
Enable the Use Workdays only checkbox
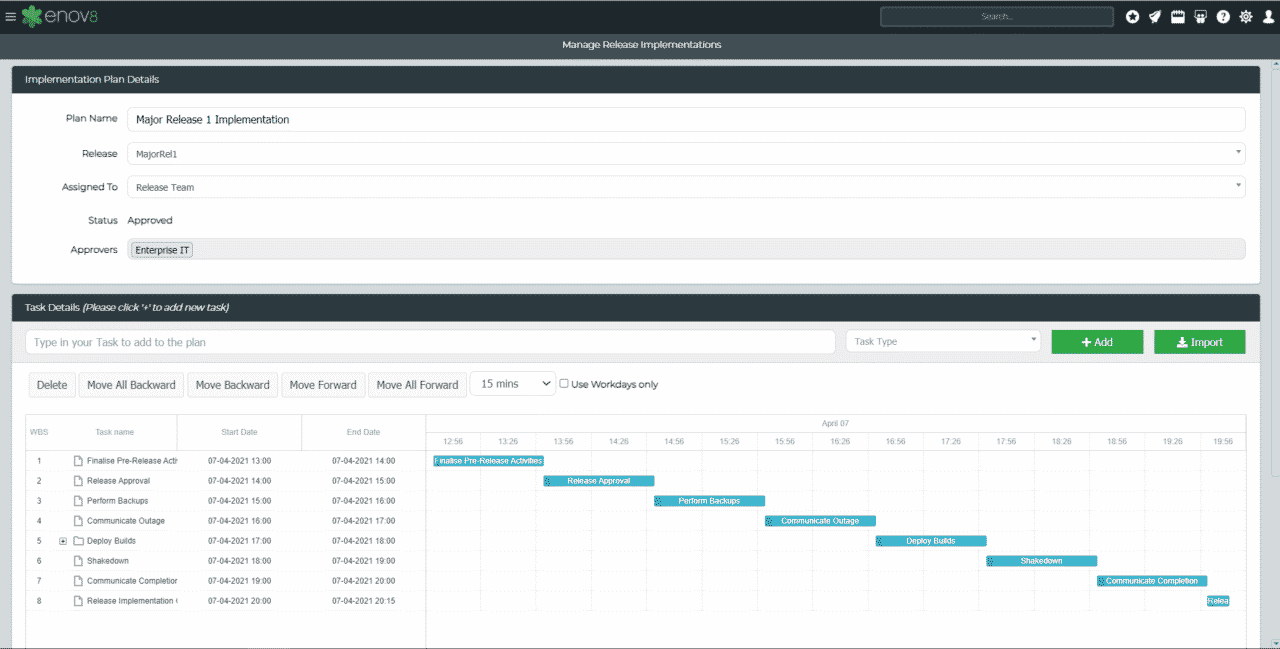563,383
